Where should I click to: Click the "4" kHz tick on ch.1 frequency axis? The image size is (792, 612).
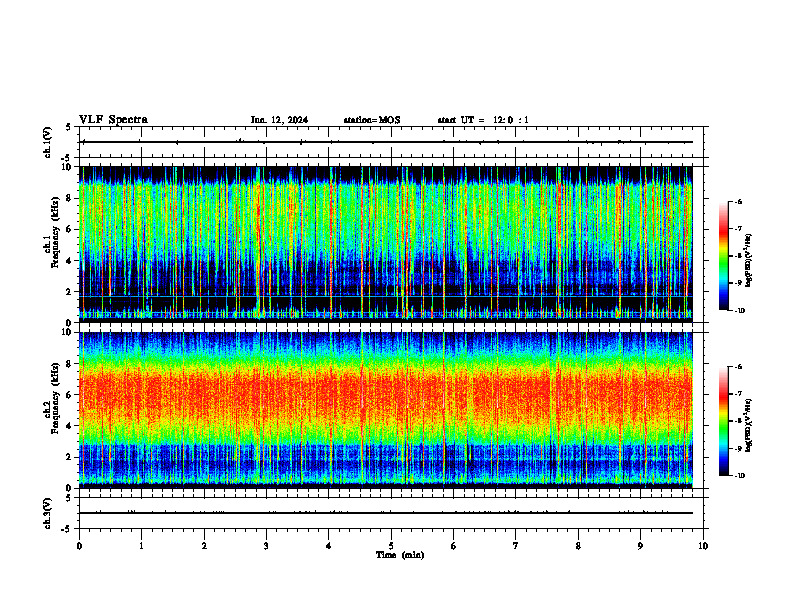tap(71, 261)
